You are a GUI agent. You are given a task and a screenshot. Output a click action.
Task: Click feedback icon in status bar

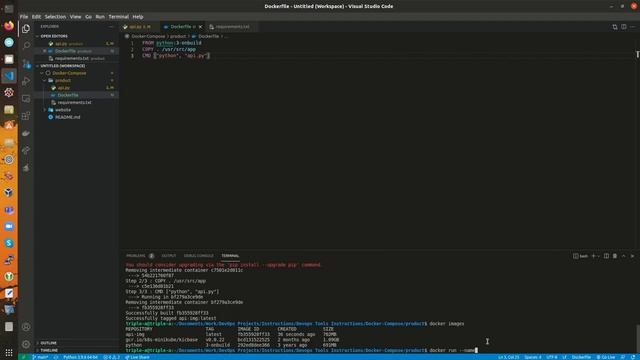tap(623, 357)
